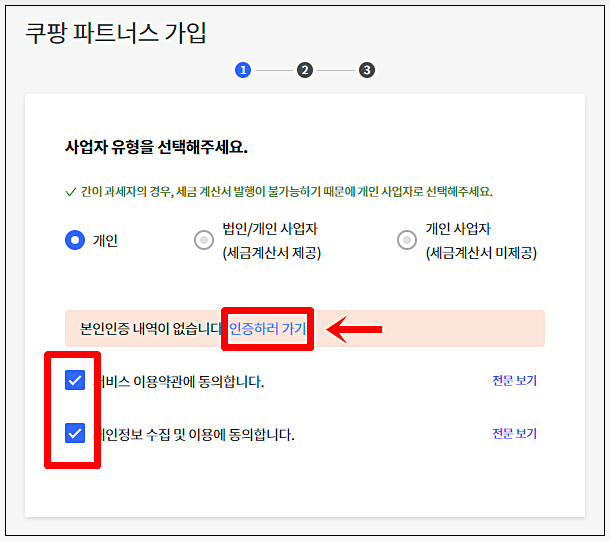Uncheck 서비스 이용약관에 동의합니다 checkbox

tap(75, 380)
